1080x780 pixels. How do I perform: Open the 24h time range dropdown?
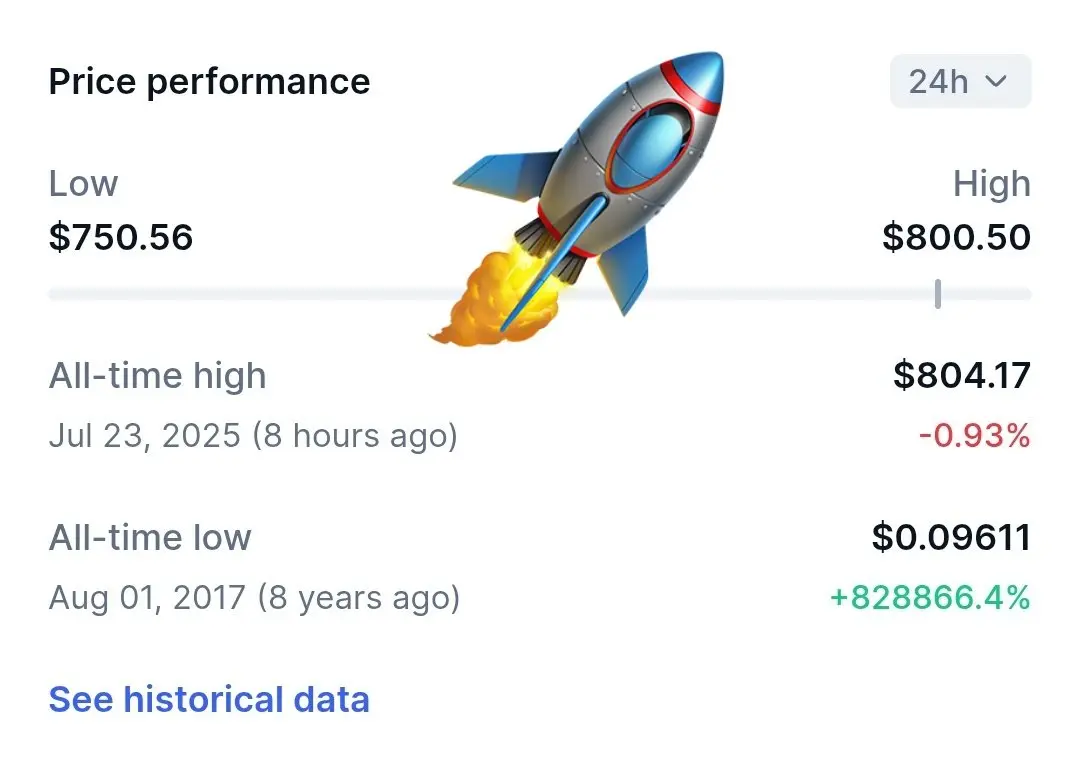tap(961, 81)
